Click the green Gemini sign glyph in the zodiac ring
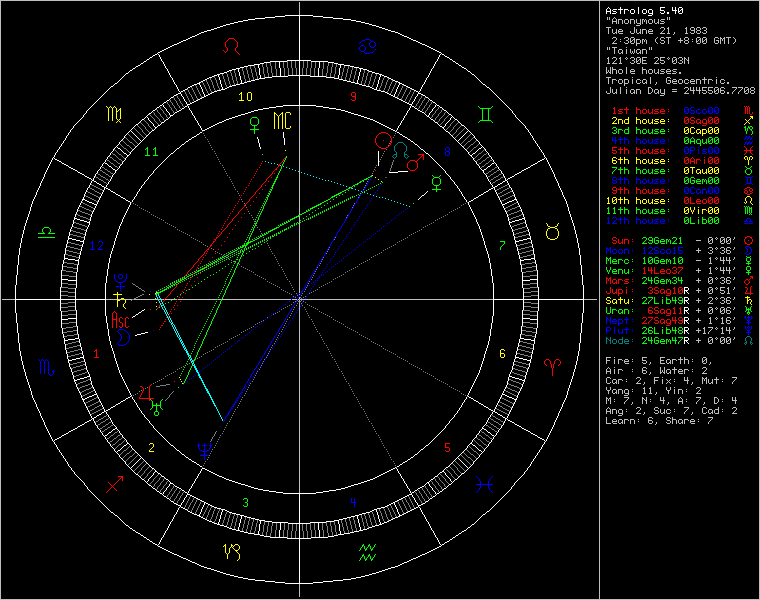This screenshot has height=600, width=760. coord(486,115)
